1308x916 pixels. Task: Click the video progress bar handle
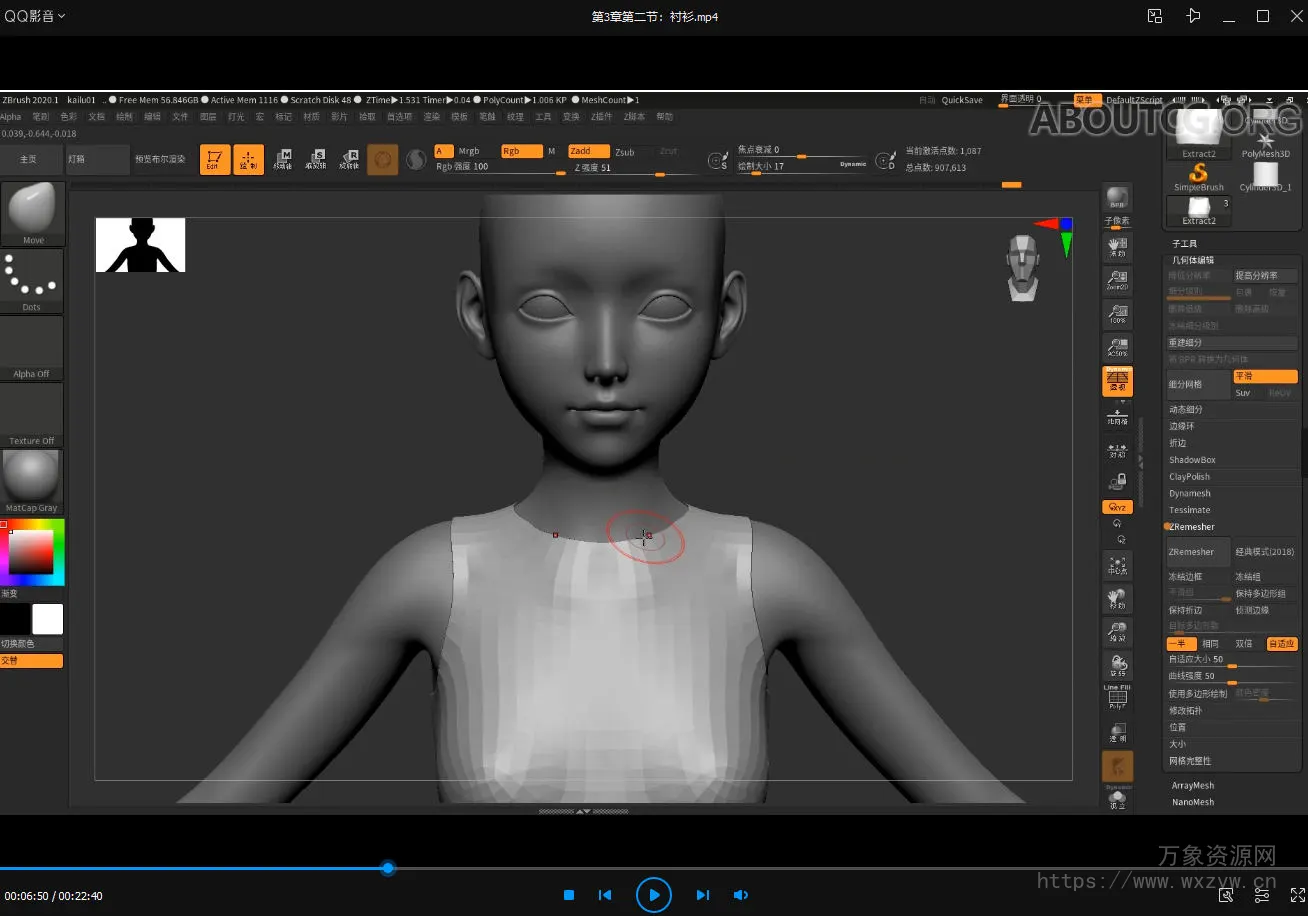(x=388, y=868)
